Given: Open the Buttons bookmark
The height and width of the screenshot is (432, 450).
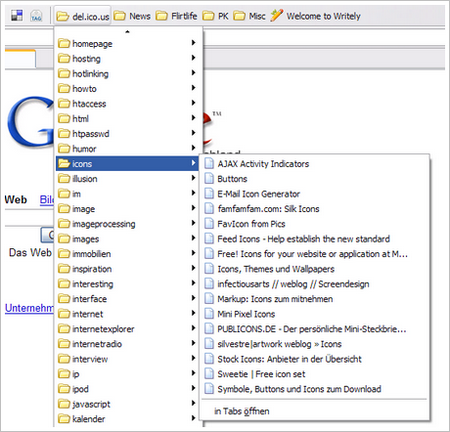Looking at the screenshot, I should pyautogui.click(x=314, y=179).
